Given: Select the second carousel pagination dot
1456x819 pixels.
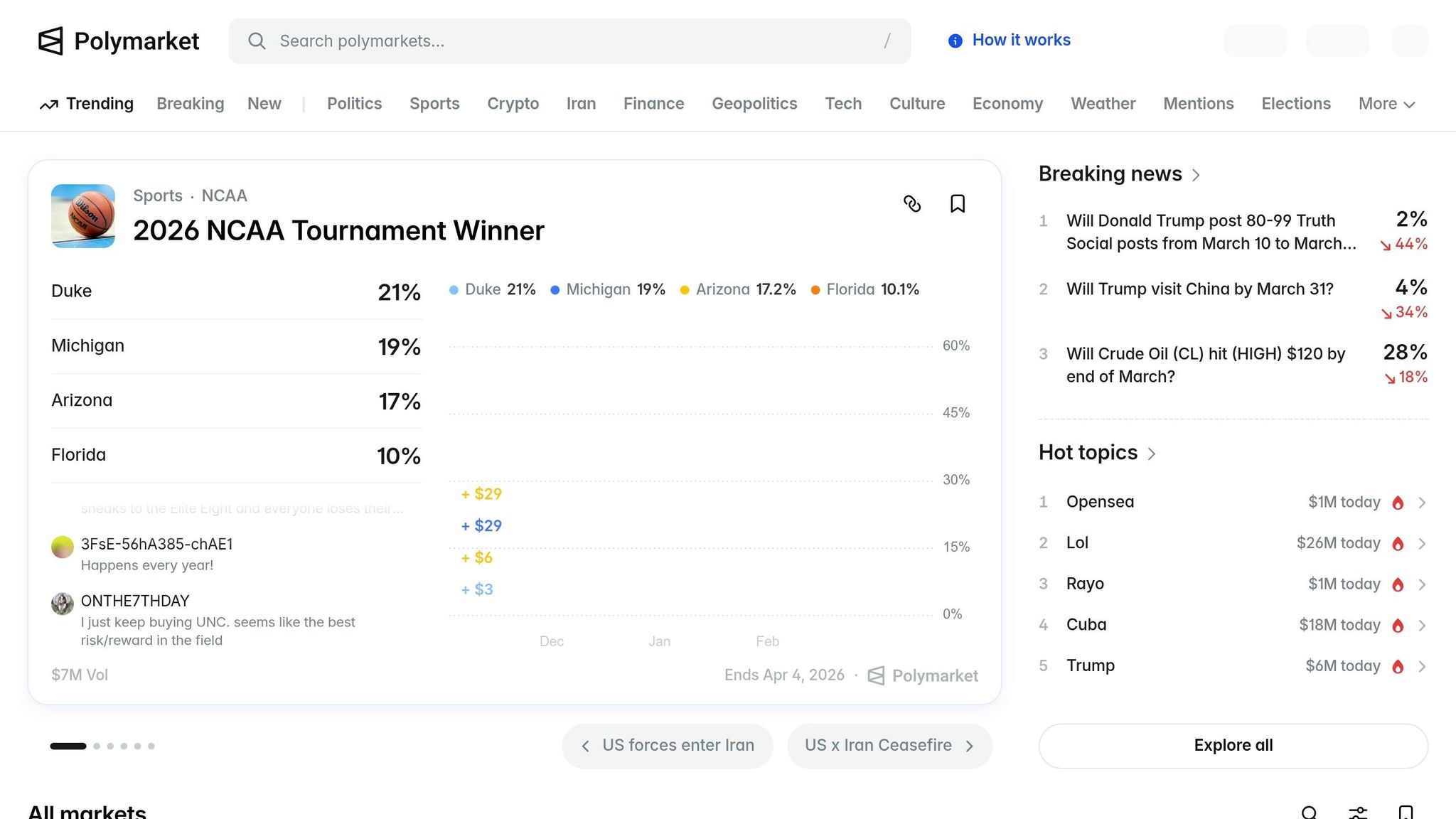Looking at the screenshot, I should tap(97, 746).
